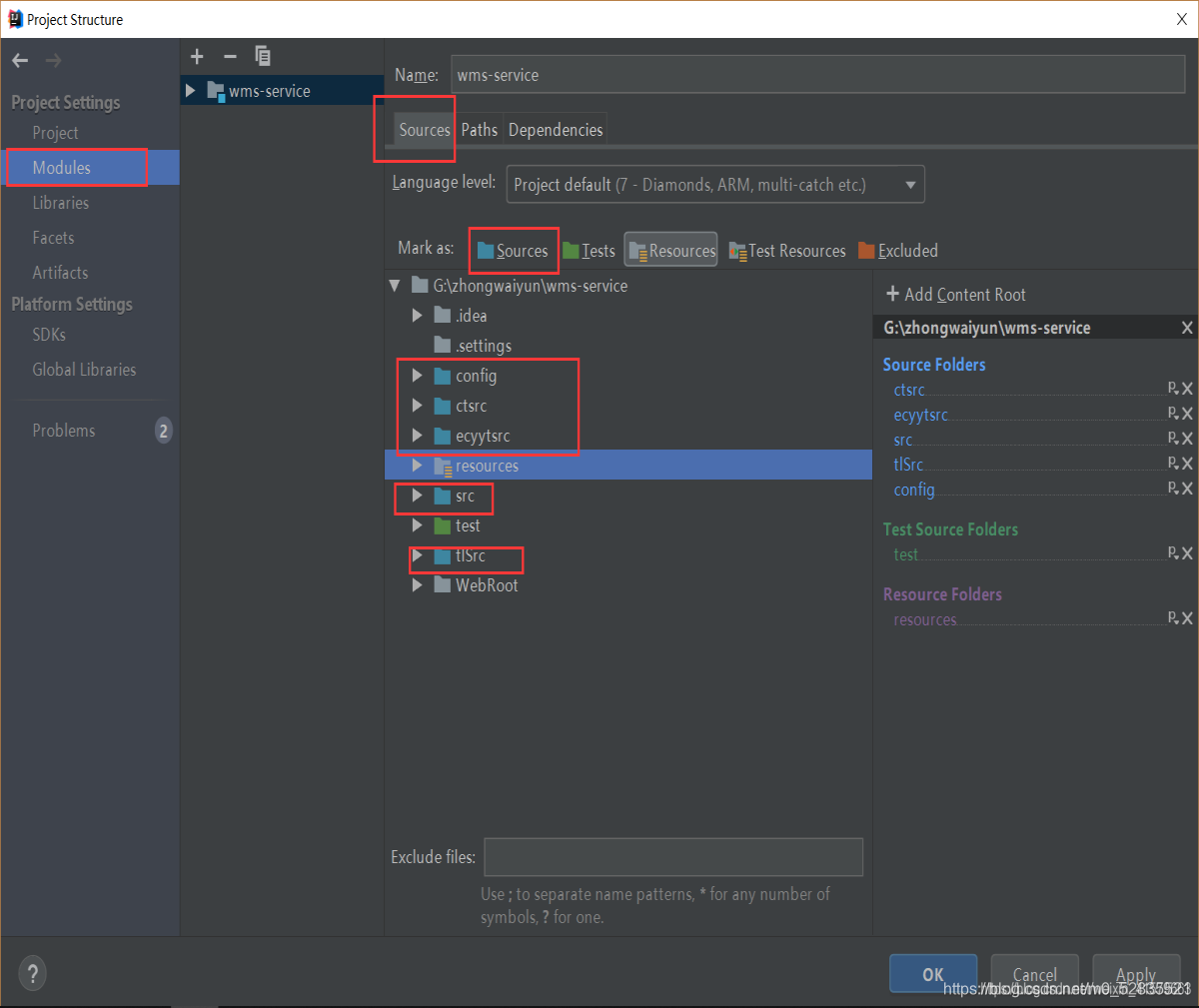Mark folder as Test Resources
The width and height of the screenshot is (1199, 1008).
point(787,251)
